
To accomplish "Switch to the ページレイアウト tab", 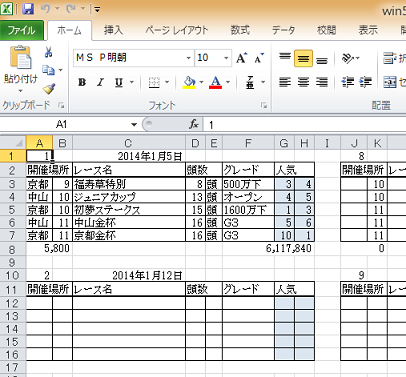I will pos(177,30).
